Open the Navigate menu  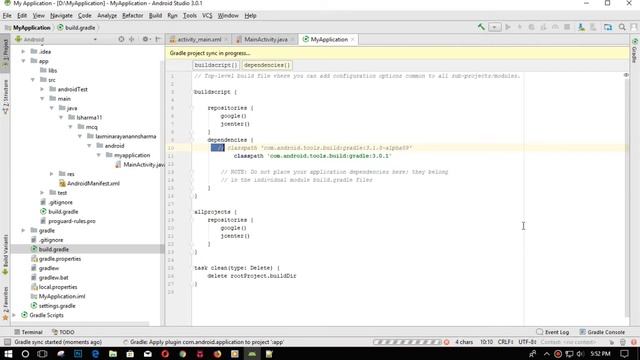61,16
